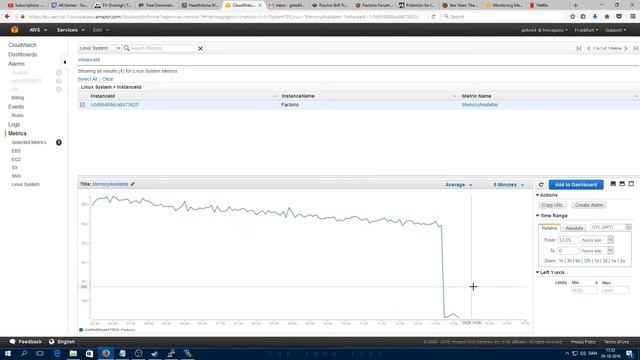Screen dimensions: 640x360
Task: Open the Action Center notification icon
Action: tap(630, 353)
